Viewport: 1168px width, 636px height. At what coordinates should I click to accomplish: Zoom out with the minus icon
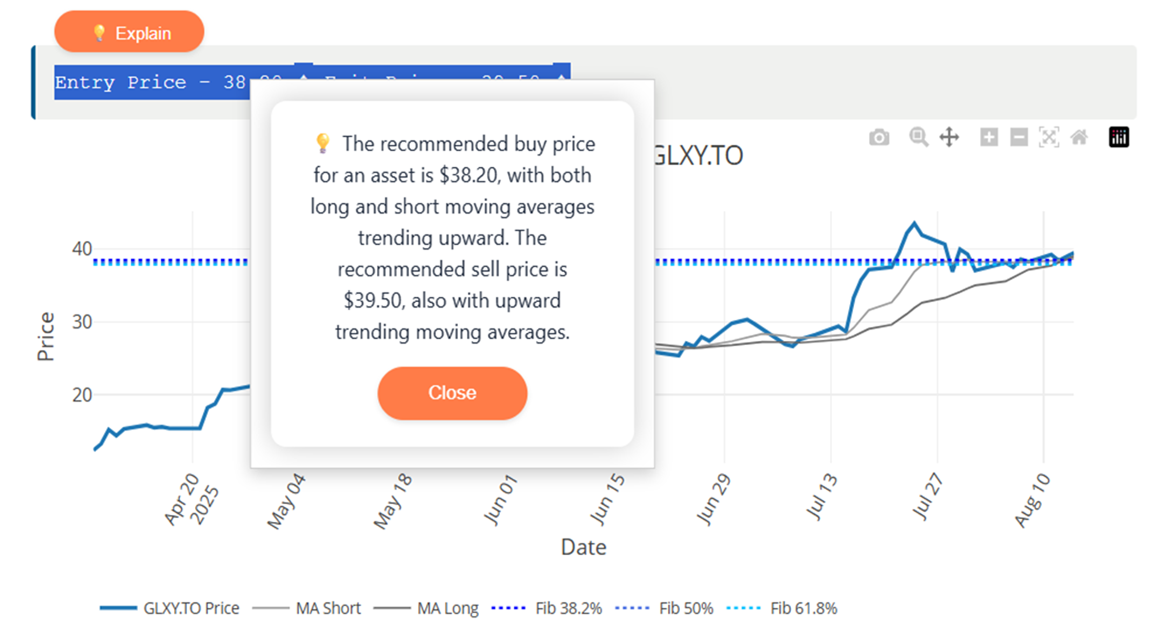pyautogui.click(x=1018, y=138)
